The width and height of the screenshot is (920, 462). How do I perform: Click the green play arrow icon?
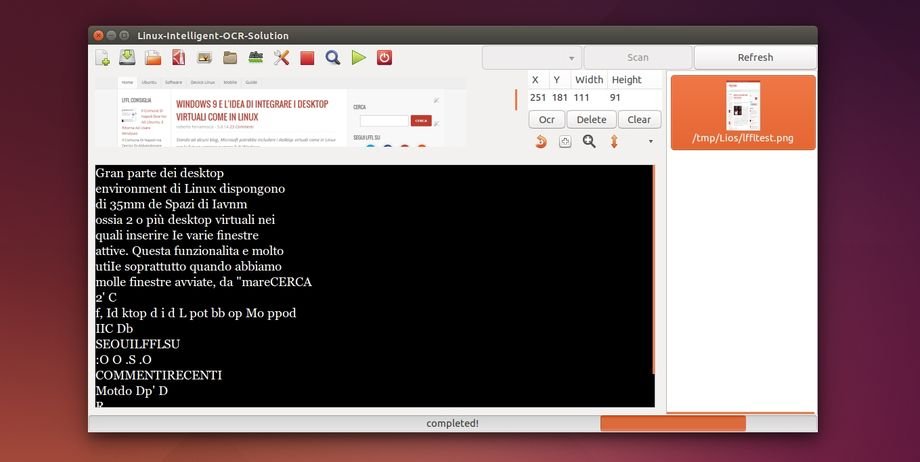click(x=358, y=58)
